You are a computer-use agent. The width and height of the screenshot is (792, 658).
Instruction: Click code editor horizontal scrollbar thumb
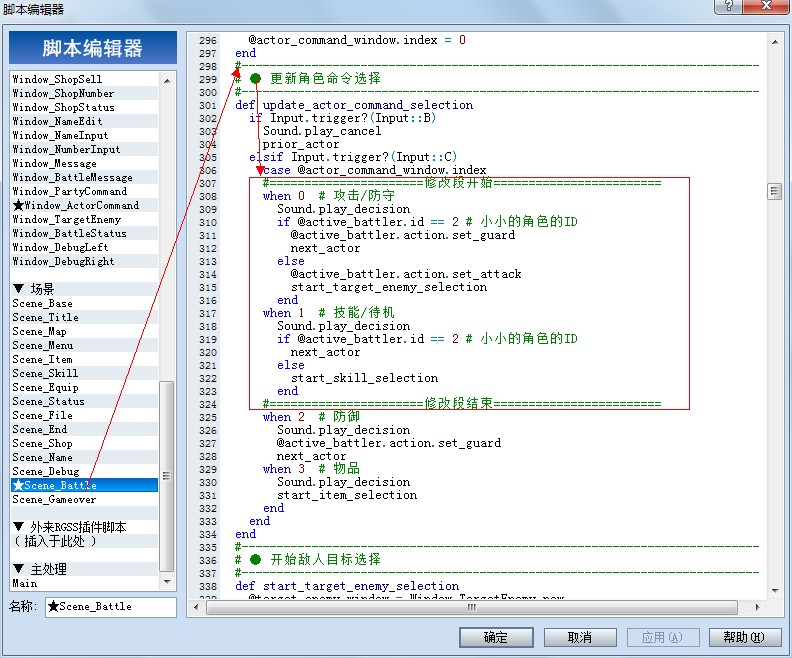coord(472,607)
